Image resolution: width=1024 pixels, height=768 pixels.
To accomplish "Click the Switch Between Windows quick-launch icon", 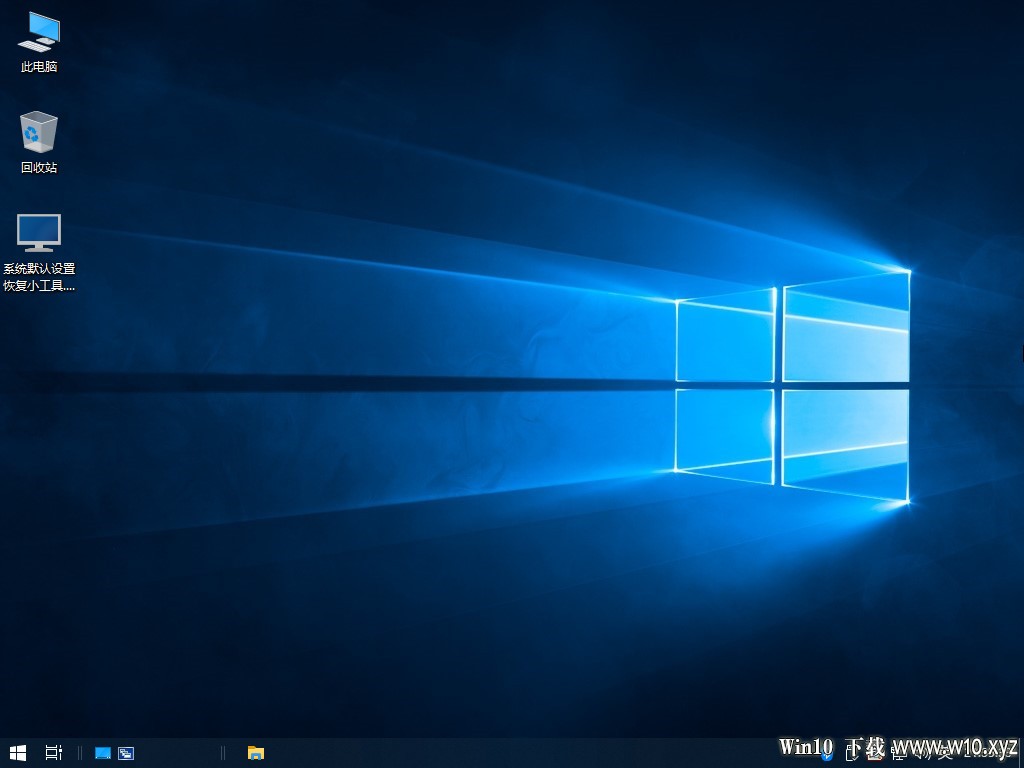I will [126, 753].
